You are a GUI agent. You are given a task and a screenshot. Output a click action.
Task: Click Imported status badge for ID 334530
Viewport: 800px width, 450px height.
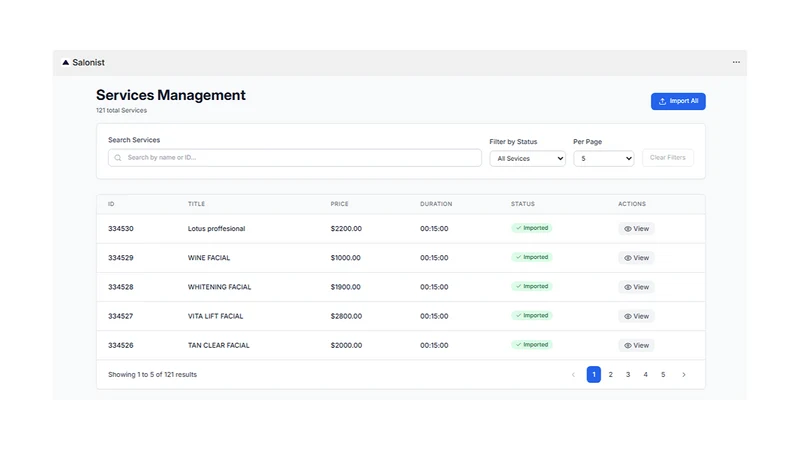(x=532, y=228)
